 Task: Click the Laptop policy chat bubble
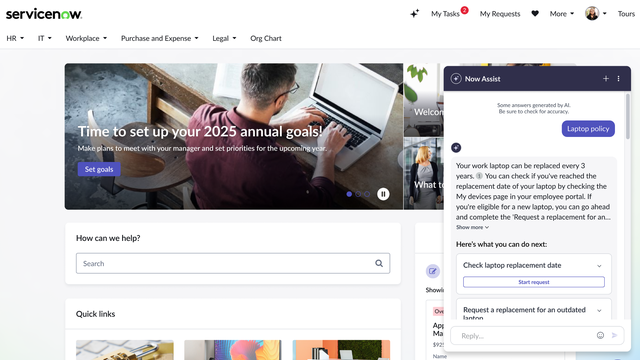point(588,129)
